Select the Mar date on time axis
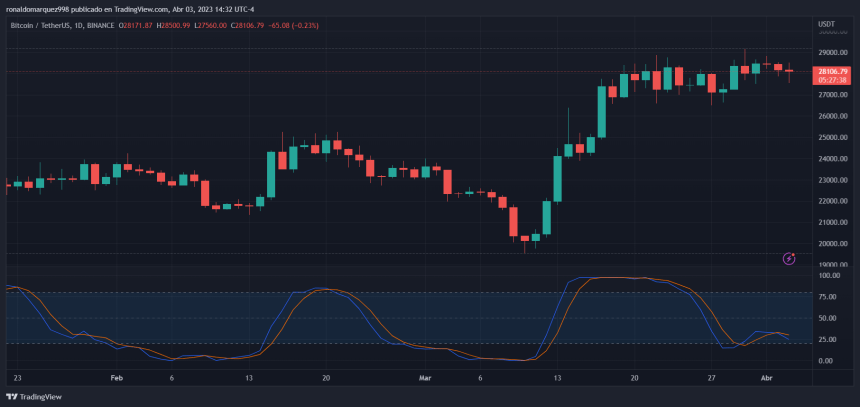This screenshot has width=860, height=407. [x=425, y=379]
